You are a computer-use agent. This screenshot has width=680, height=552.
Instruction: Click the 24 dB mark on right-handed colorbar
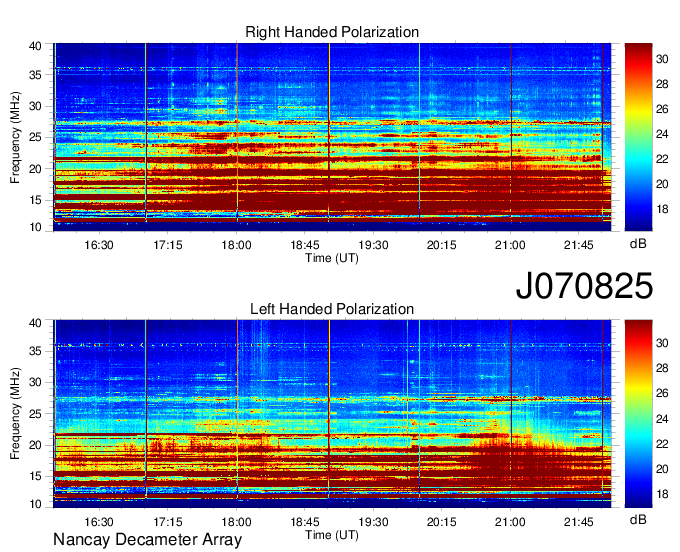pyautogui.click(x=662, y=134)
